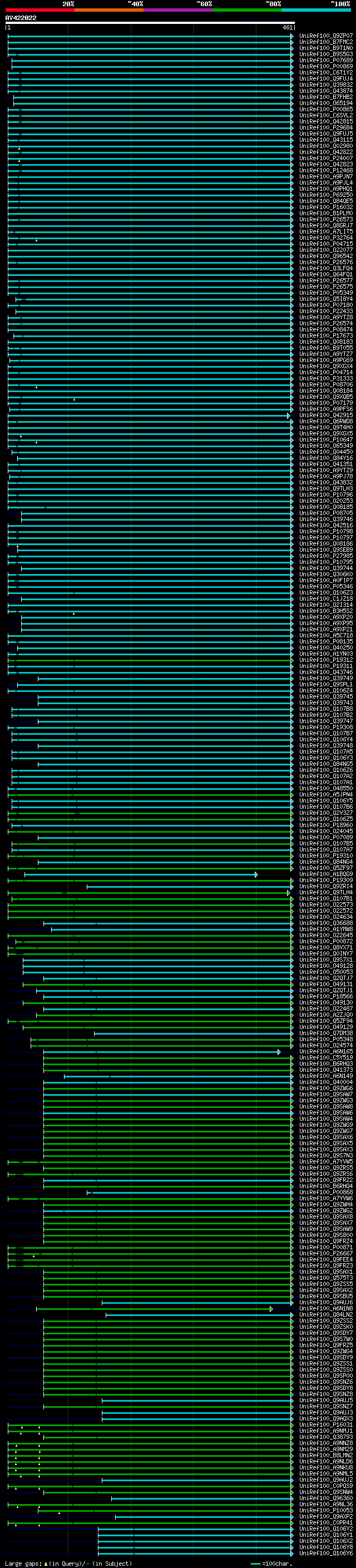
Task: Select the UniRef100_P16031 label
Action: click(325, 1425)
